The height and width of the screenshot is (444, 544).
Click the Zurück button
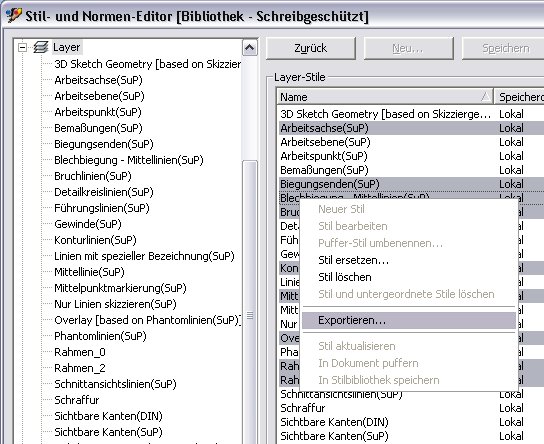pos(311,48)
